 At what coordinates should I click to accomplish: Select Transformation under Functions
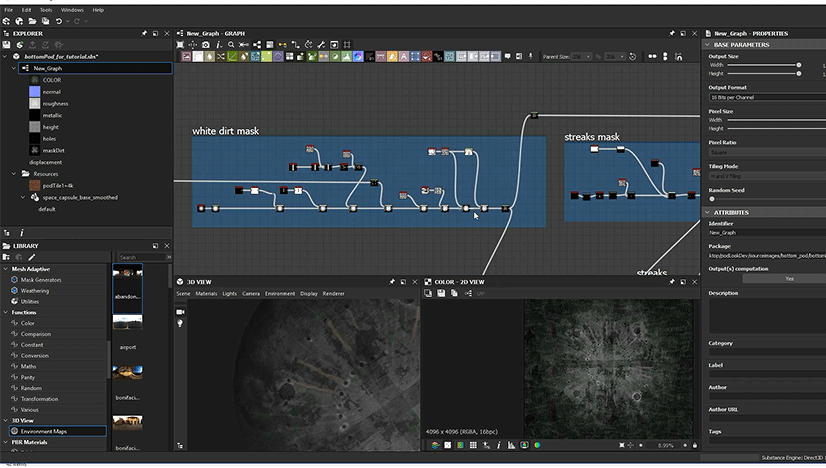[x=39, y=399]
